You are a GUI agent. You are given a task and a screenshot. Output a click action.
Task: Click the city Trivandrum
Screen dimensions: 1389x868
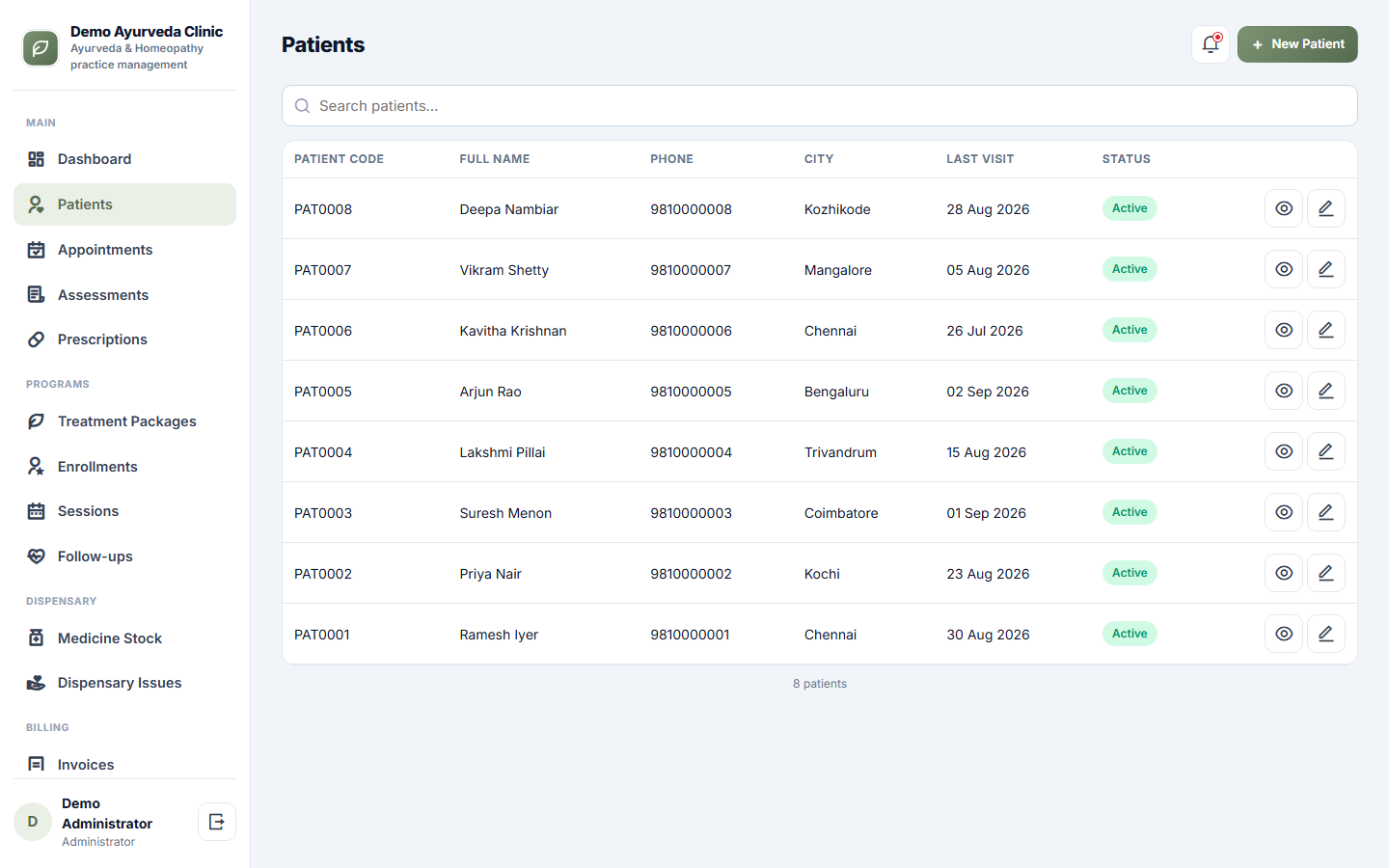click(840, 452)
